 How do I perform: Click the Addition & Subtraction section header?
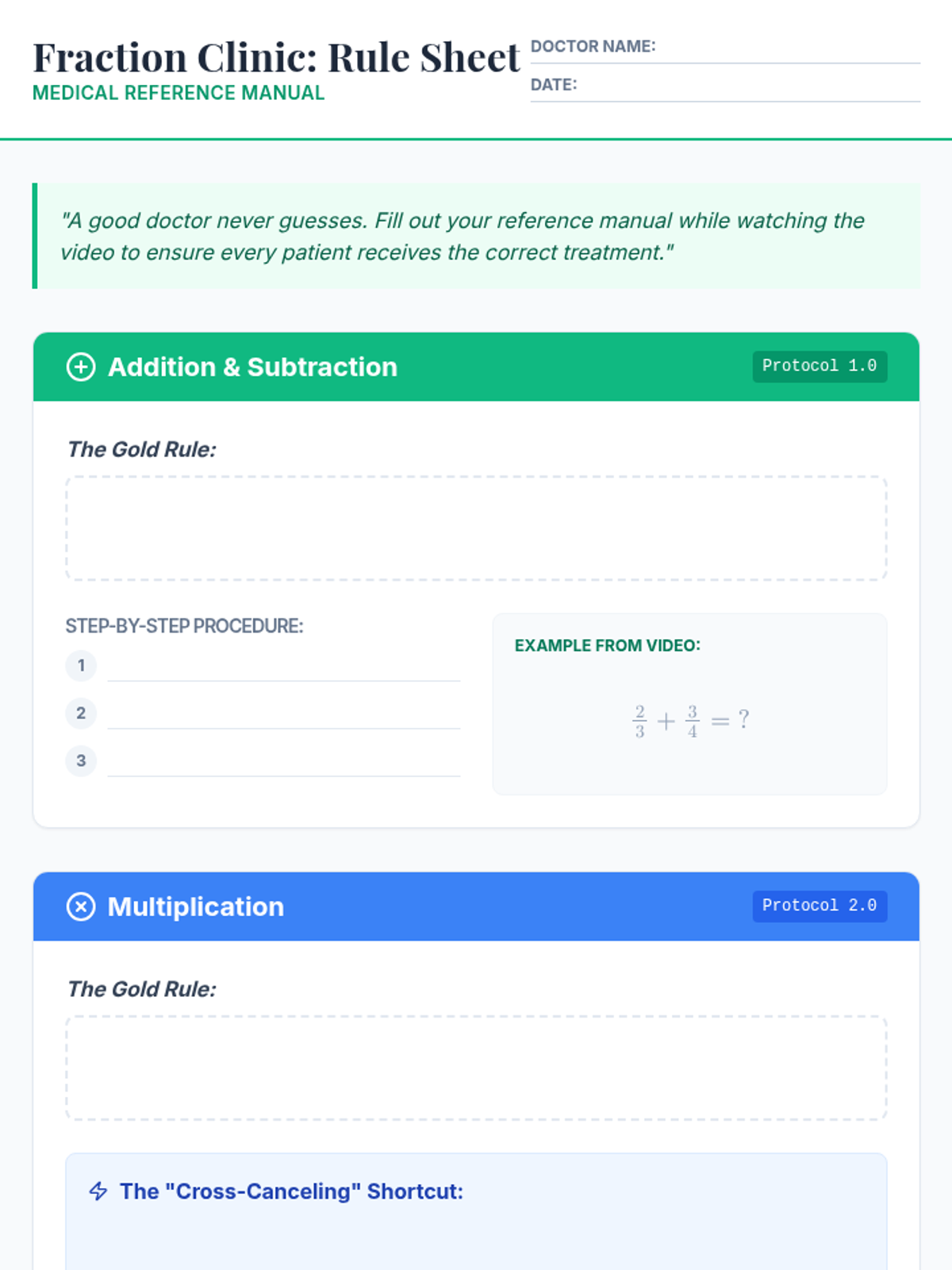pos(252,367)
